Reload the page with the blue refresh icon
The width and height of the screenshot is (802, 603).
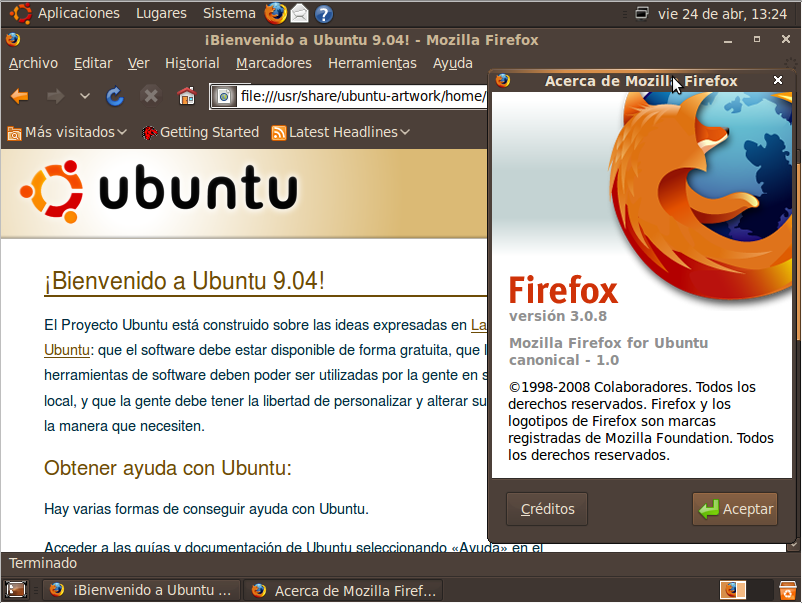point(115,96)
